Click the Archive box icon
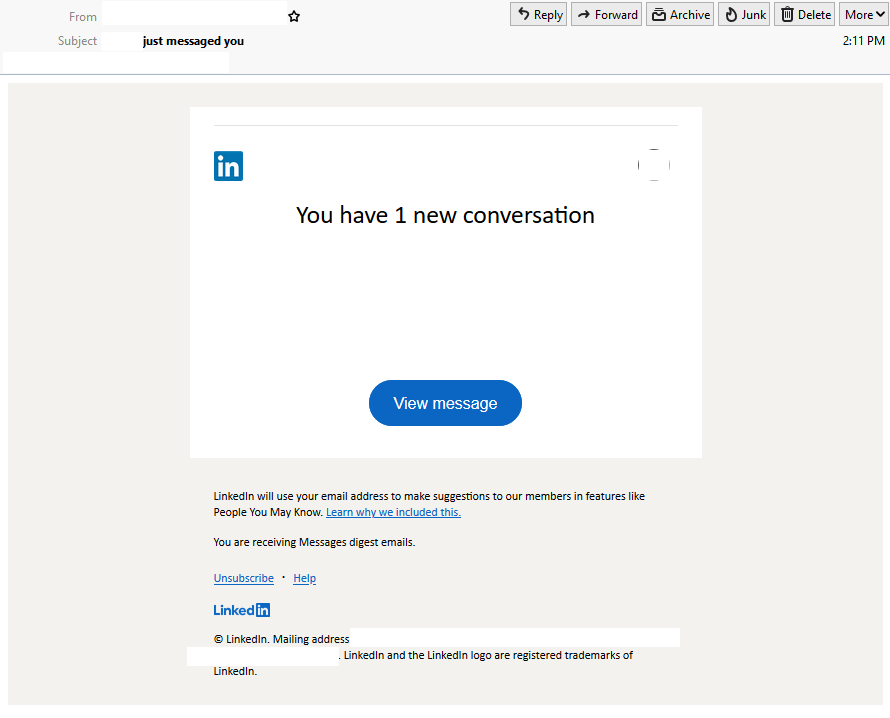The image size is (890, 718). (661, 14)
